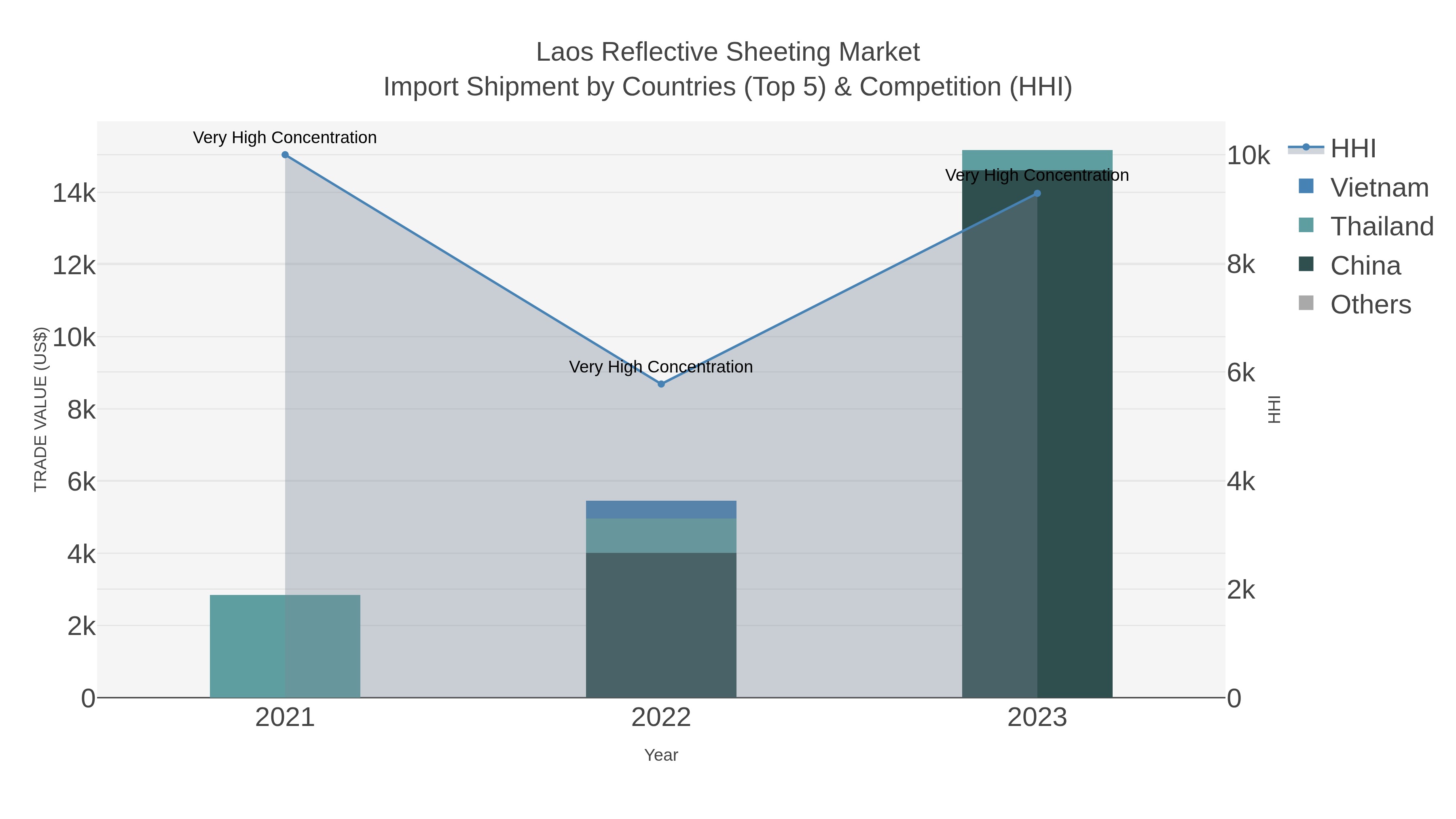Screen dimensions: 1456x819
Task: Click the 2021 Thailand bar
Action: [285, 646]
